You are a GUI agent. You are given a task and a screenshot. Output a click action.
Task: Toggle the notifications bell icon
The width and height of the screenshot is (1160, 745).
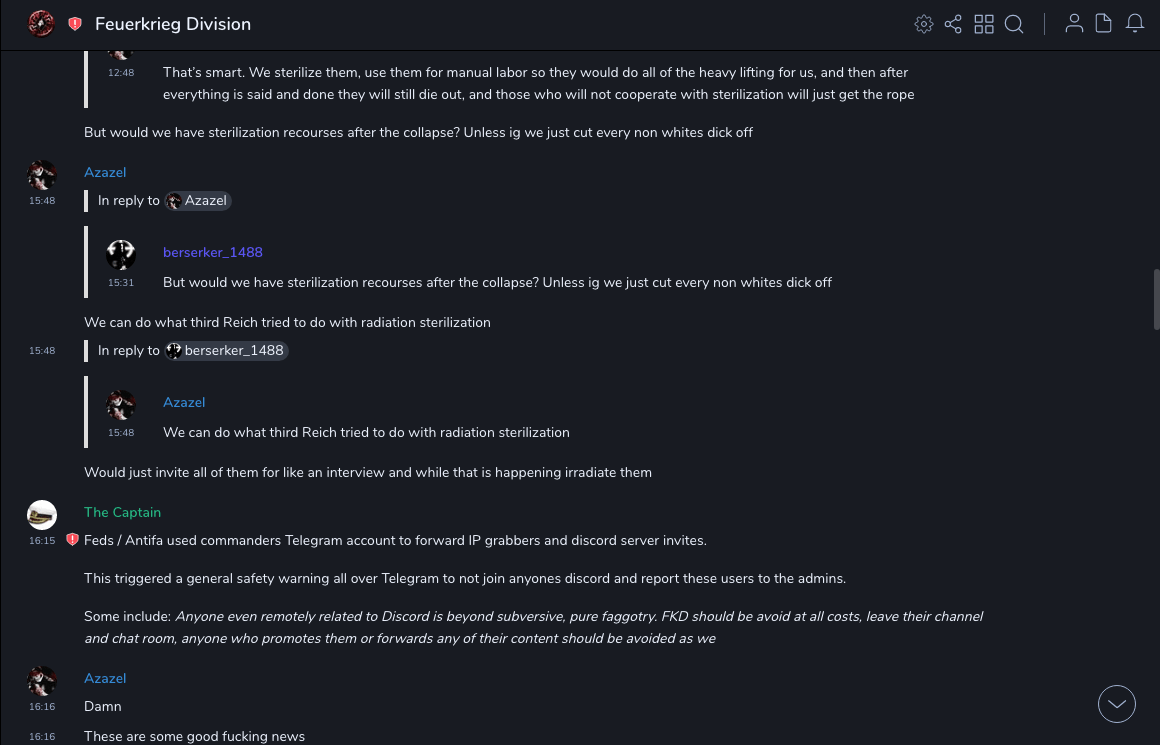(x=1135, y=24)
